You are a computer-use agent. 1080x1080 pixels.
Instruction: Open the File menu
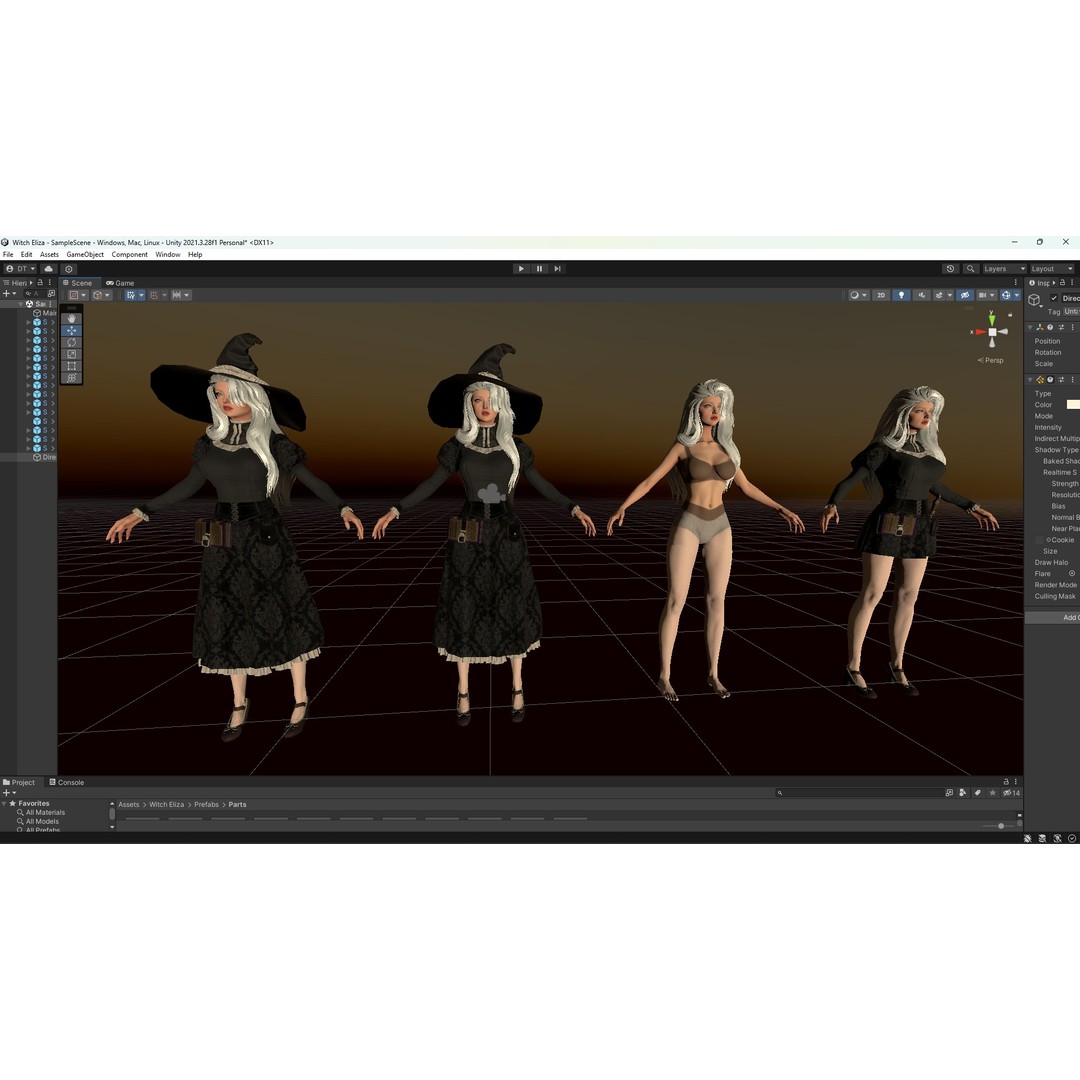(8, 254)
